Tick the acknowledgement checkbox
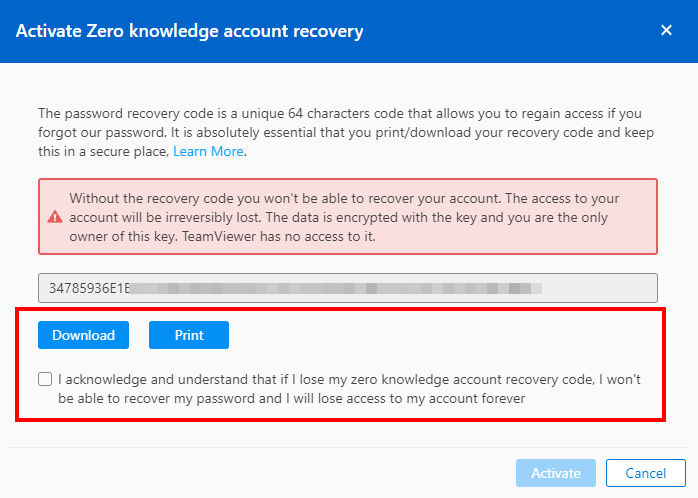Image resolution: width=698 pixels, height=498 pixels. (x=45, y=379)
